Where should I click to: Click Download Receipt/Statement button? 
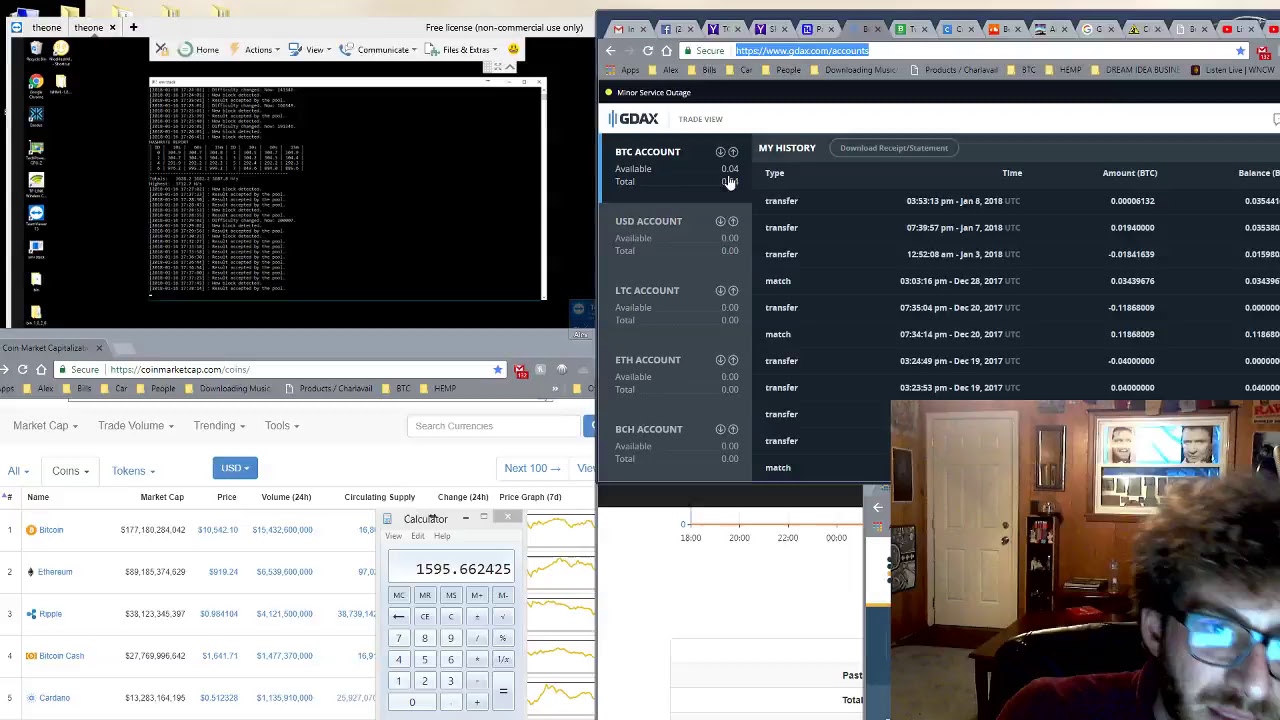click(x=894, y=148)
